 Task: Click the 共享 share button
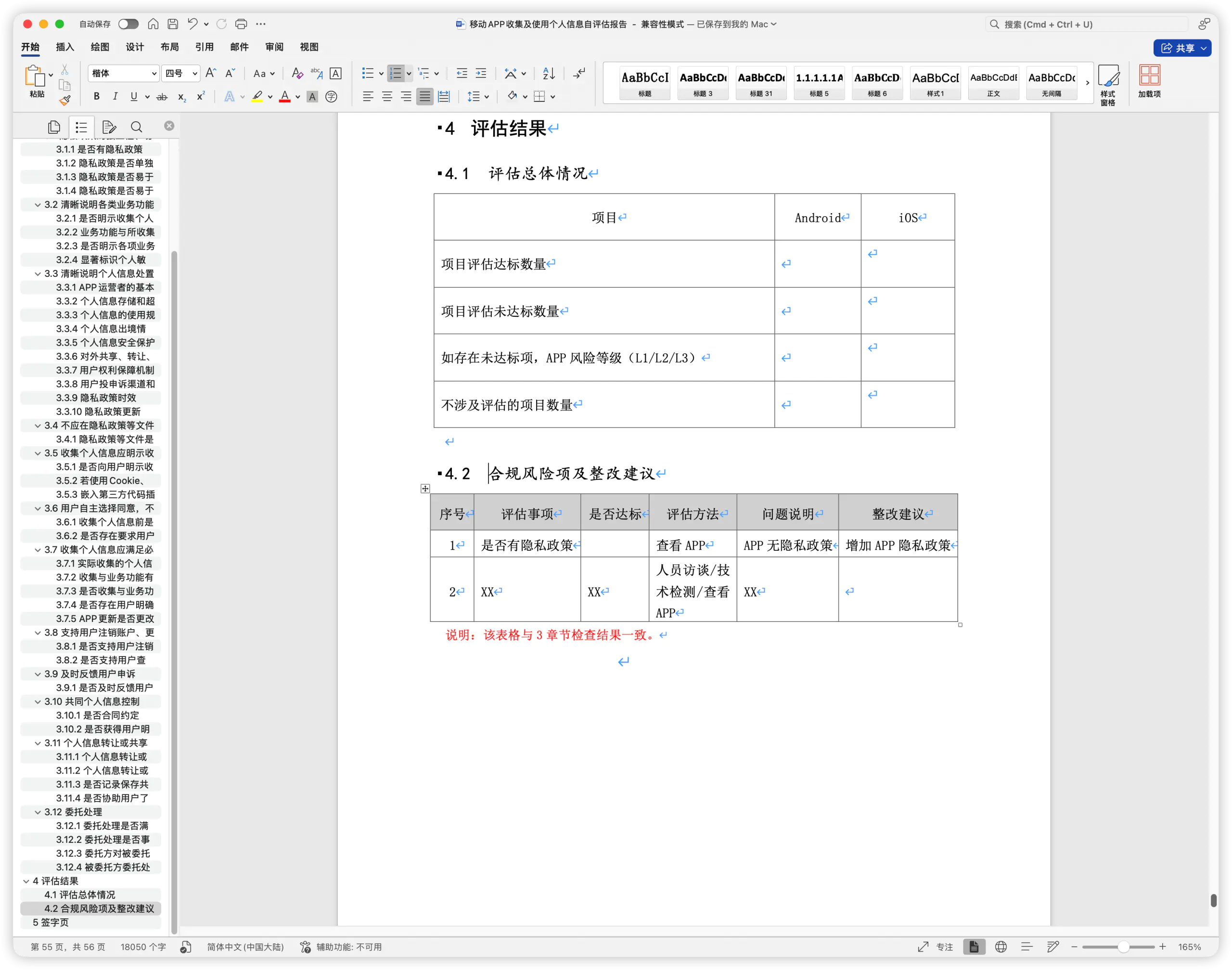point(1182,48)
